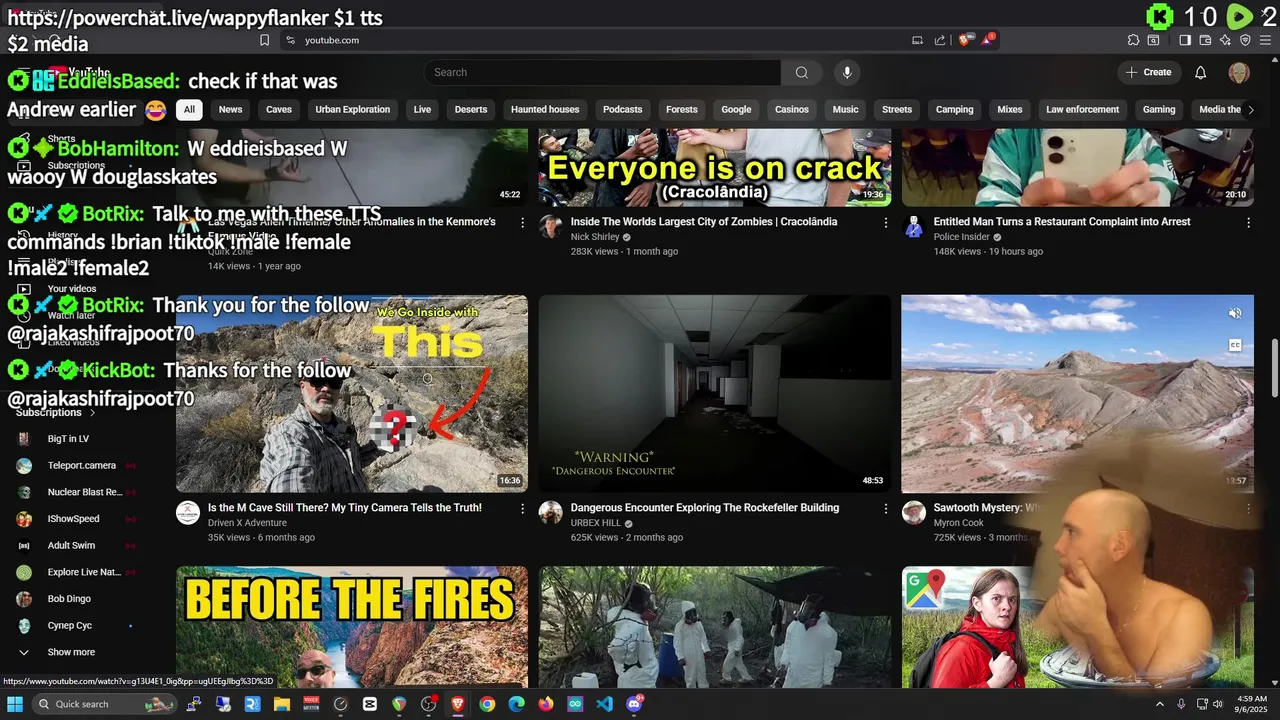This screenshot has width=1280, height=720.
Task: Open the browser extensions puzzle icon
Action: tap(1133, 40)
